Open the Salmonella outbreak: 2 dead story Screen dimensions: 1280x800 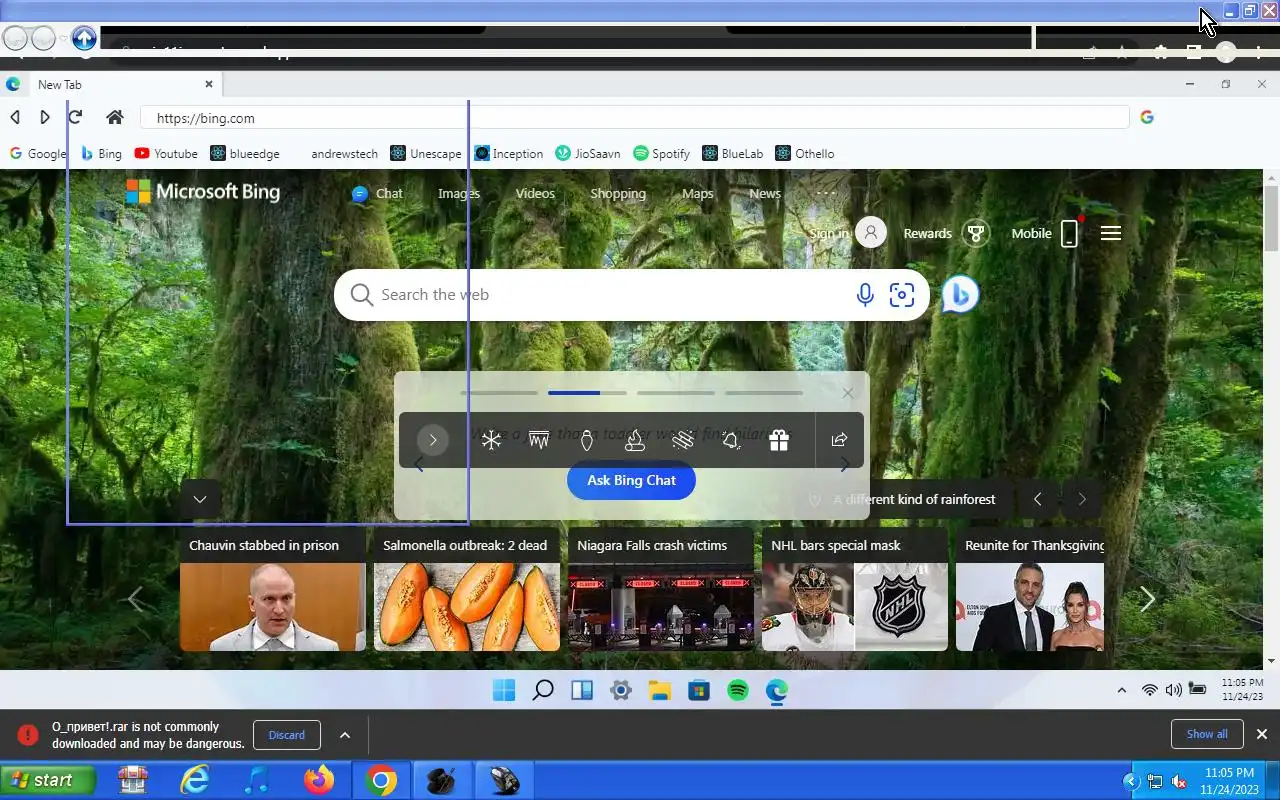tap(467, 590)
